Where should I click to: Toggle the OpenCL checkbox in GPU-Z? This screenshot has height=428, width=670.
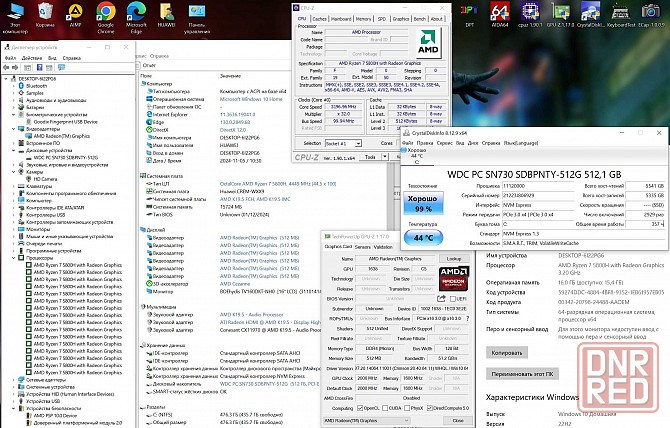(x=360, y=408)
